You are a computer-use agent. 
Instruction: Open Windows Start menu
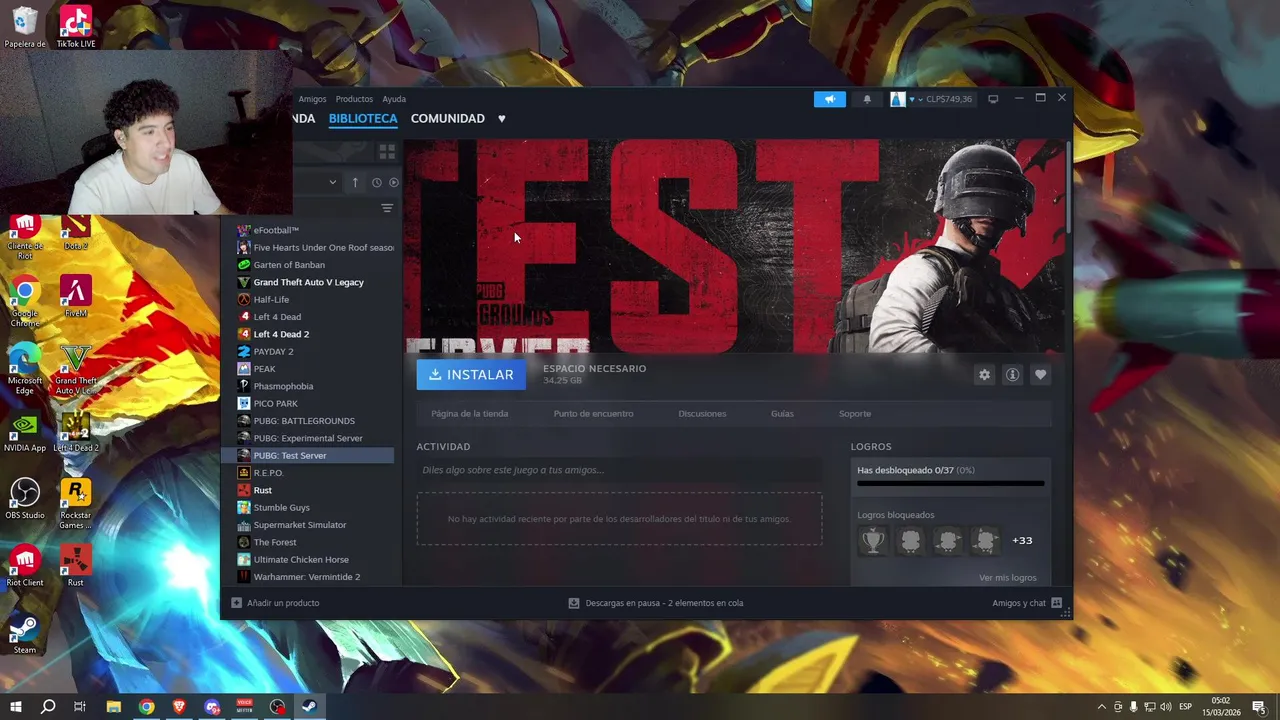click(16, 707)
